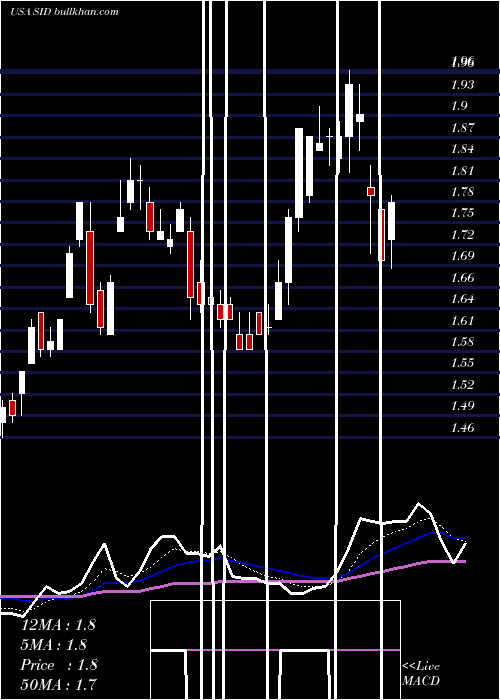Click the <<Live MACD label
This screenshot has width=500, height=700.
point(421,673)
